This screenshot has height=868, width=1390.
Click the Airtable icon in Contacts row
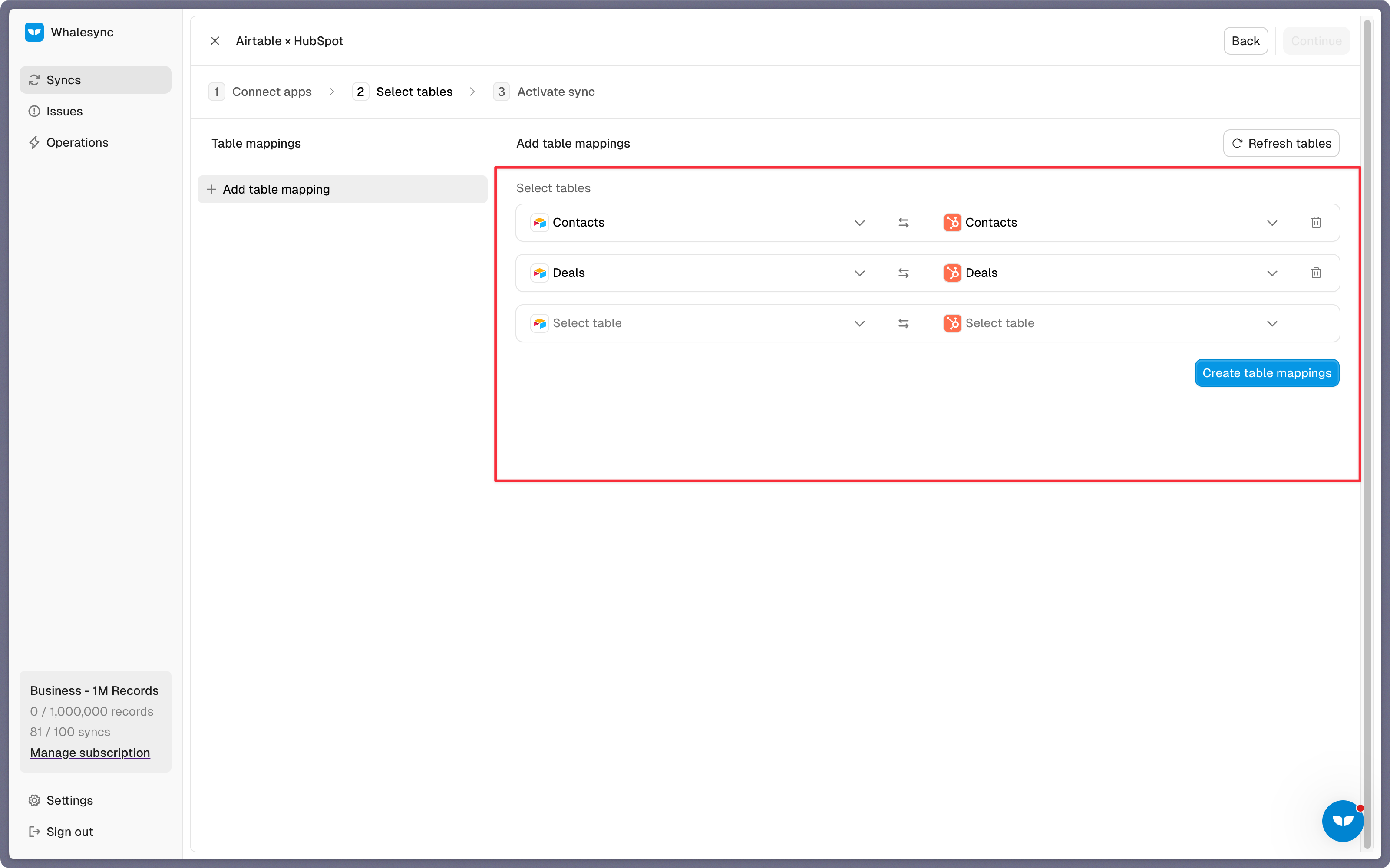tap(539, 223)
